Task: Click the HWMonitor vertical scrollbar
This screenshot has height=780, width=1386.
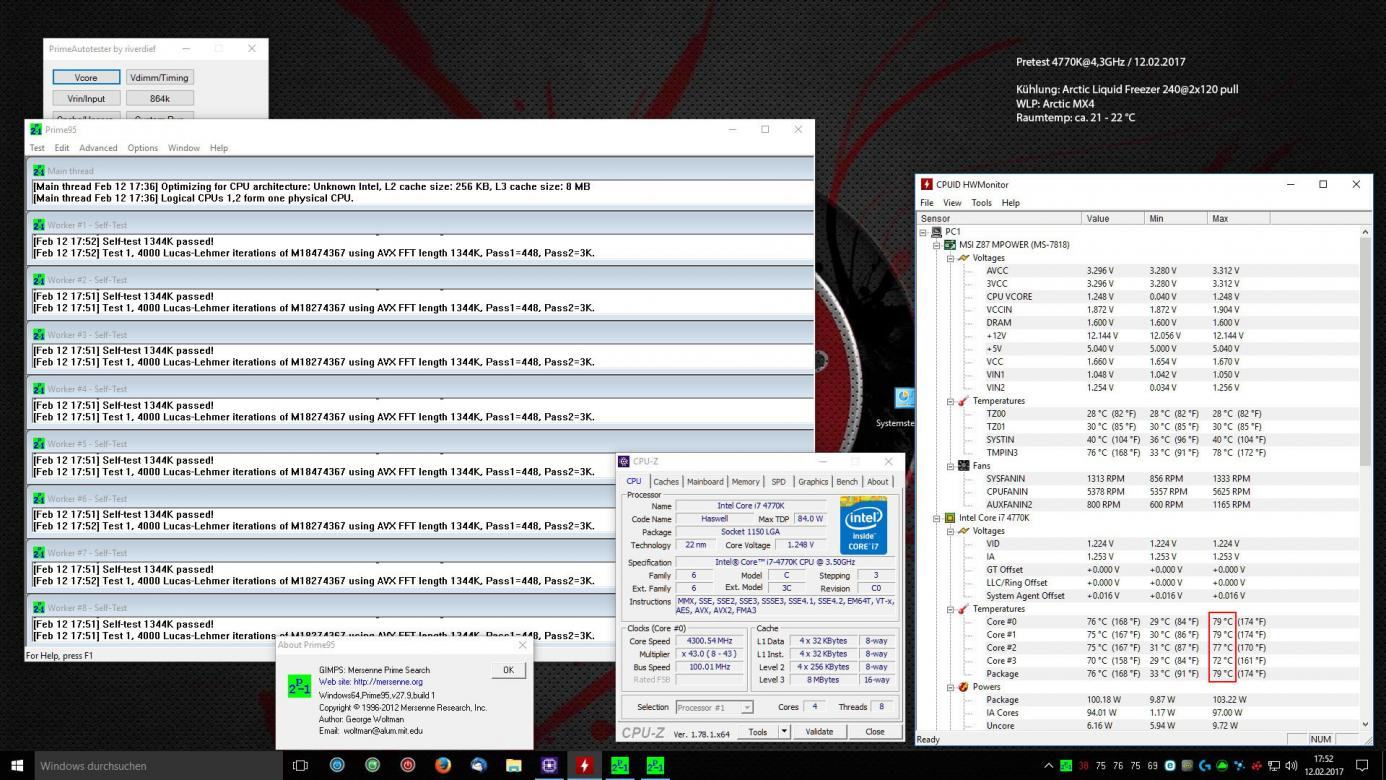Action: pos(1365,475)
